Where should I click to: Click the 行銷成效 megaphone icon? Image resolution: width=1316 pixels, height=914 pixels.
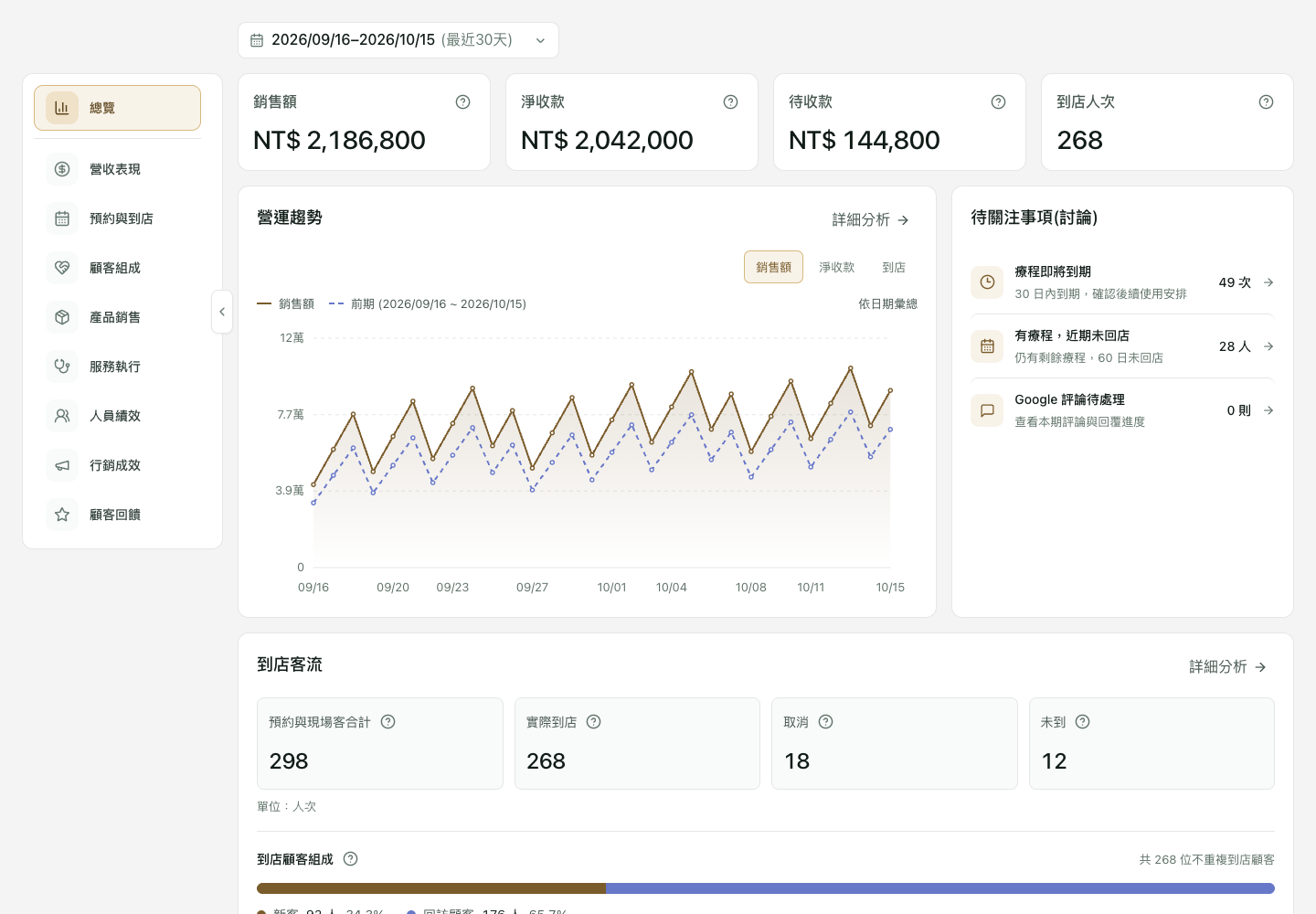(x=62, y=465)
